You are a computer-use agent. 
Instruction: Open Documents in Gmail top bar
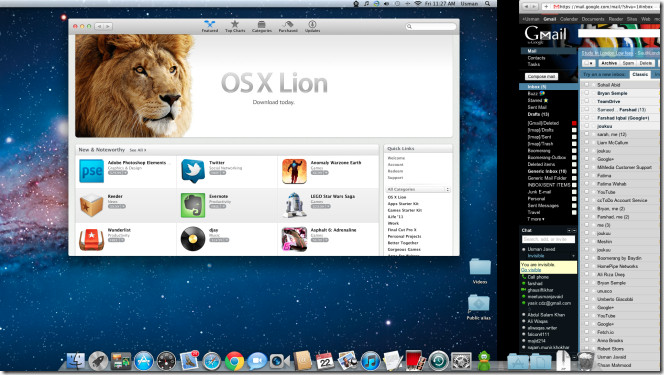coord(593,19)
